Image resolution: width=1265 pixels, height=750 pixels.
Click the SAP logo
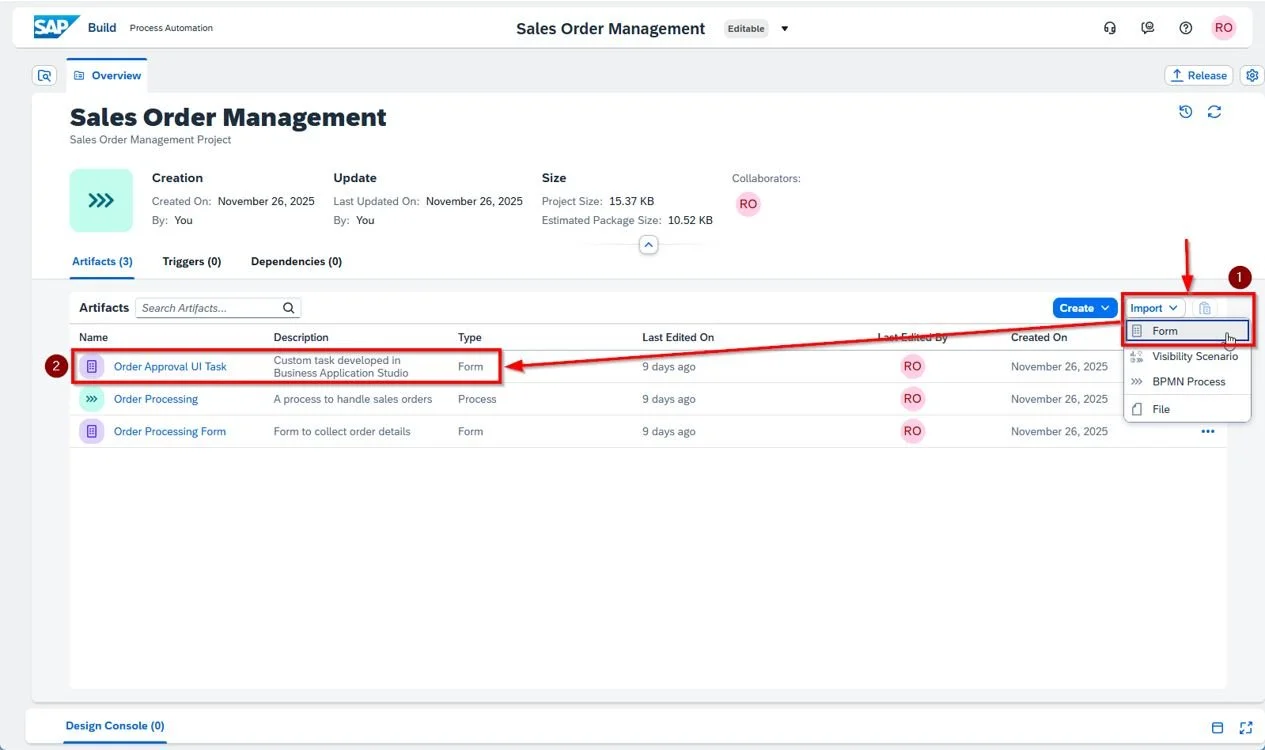tap(56, 27)
